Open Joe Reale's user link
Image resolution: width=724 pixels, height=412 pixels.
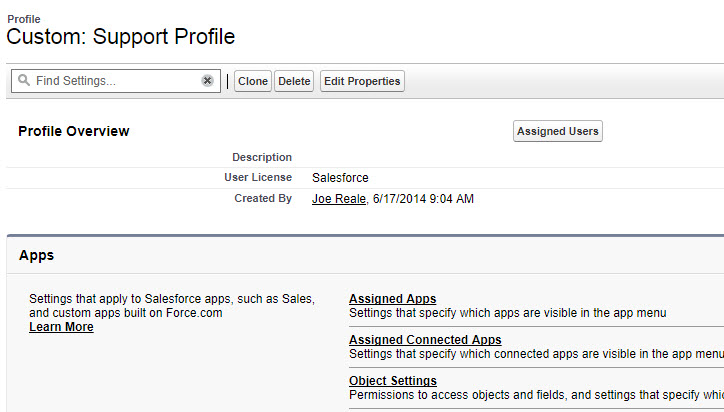[339, 199]
